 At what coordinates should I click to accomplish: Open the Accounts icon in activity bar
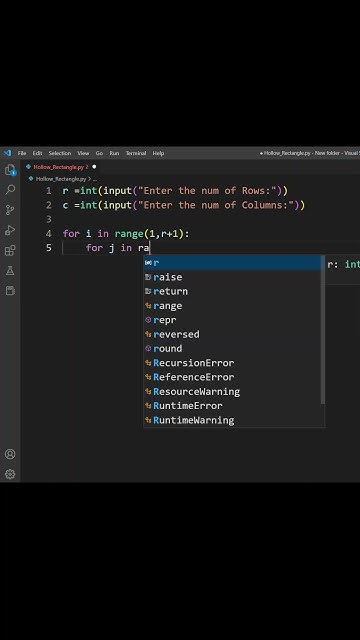(x=10, y=454)
